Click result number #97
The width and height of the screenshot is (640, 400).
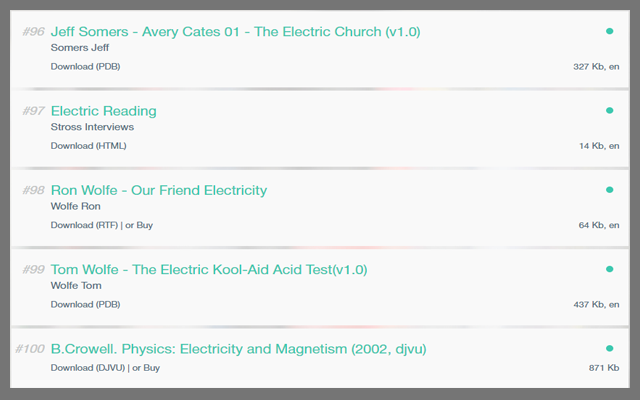(33, 111)
